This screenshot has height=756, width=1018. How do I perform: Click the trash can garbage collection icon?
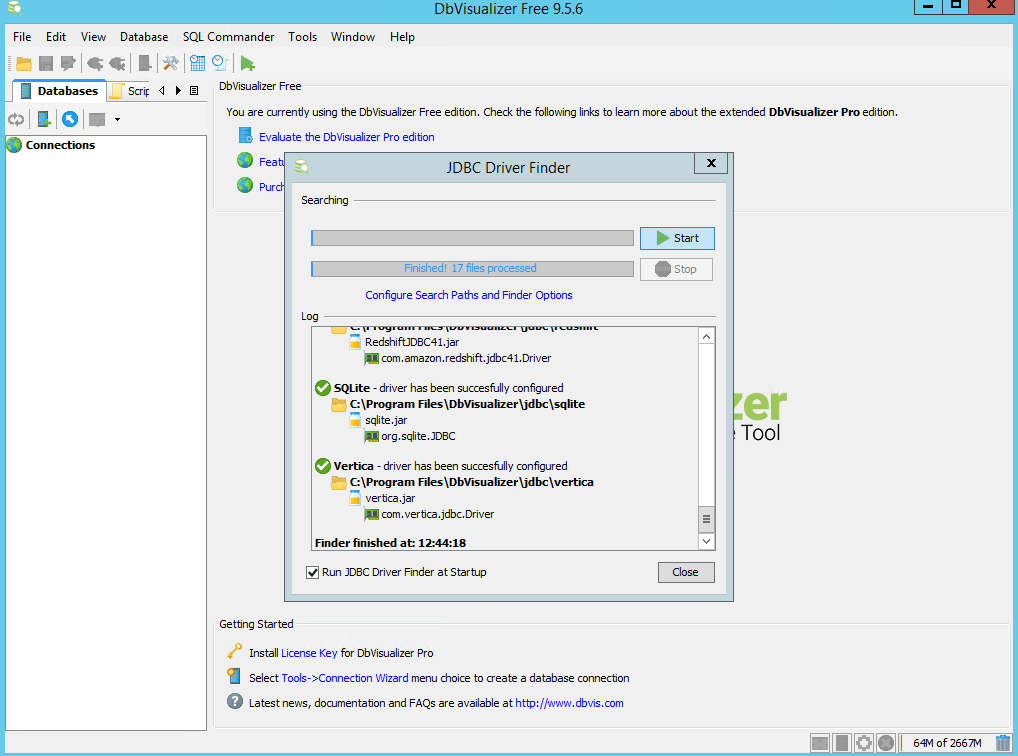(x=1003, y=742)
